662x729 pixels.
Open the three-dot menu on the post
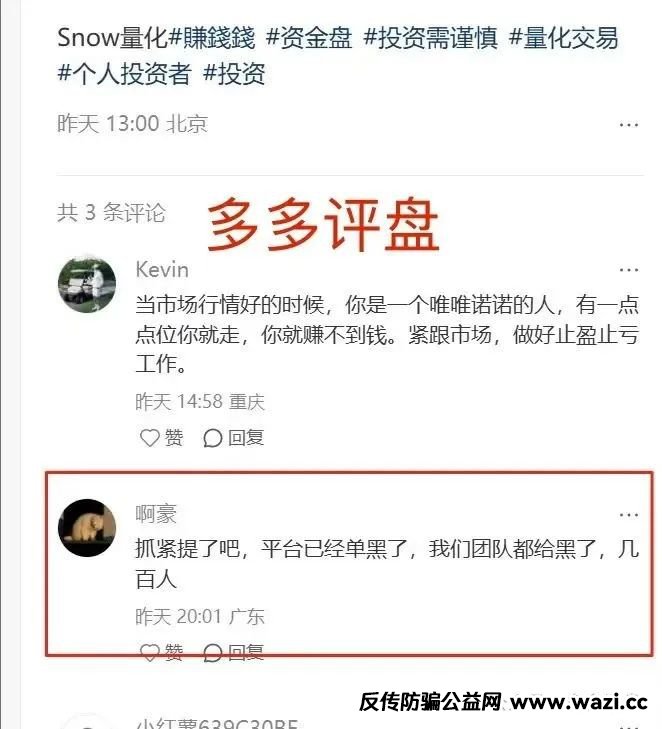[629, 125]
